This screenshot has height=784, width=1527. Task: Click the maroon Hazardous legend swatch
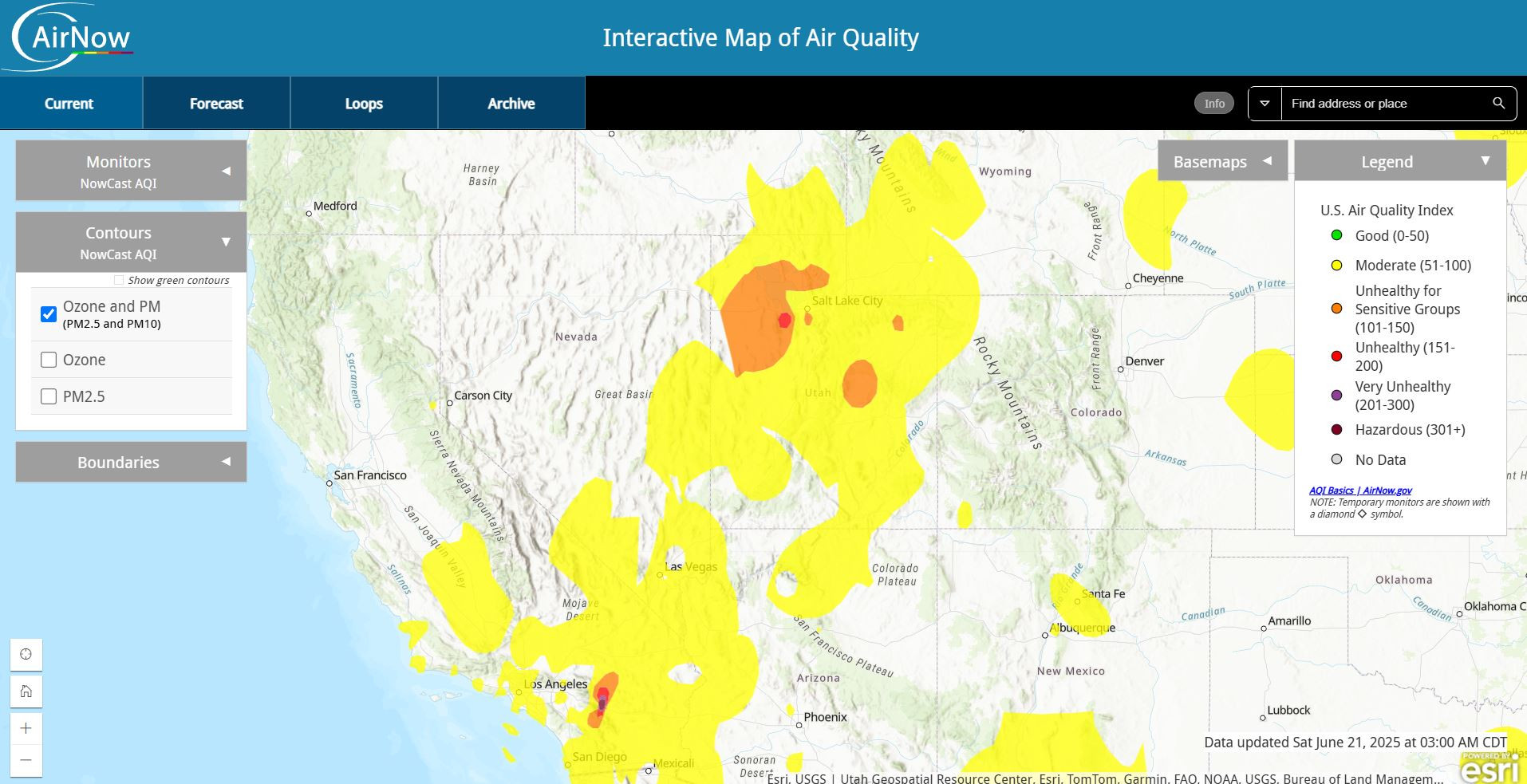1337,430
